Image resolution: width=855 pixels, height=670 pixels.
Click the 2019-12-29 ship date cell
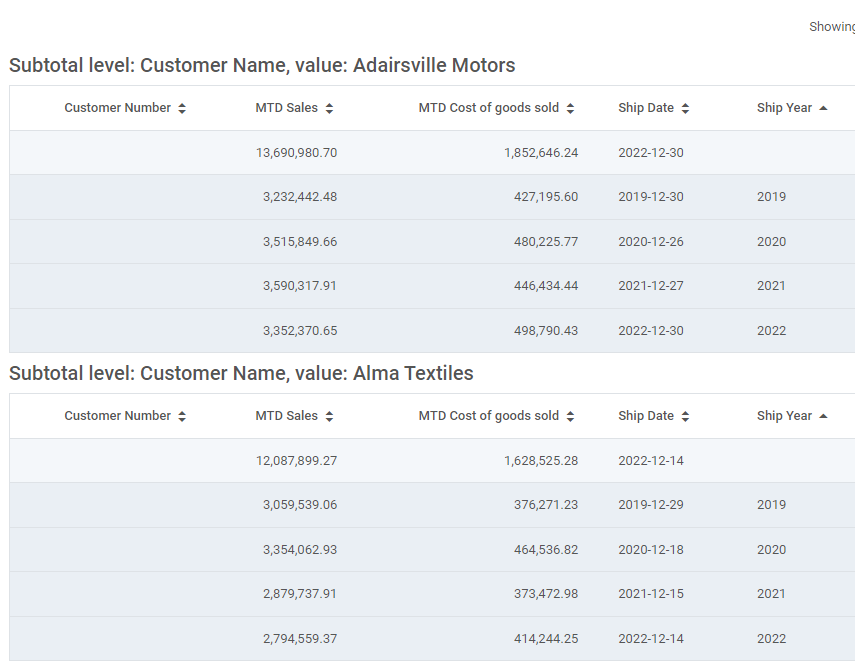pos(651,505)
